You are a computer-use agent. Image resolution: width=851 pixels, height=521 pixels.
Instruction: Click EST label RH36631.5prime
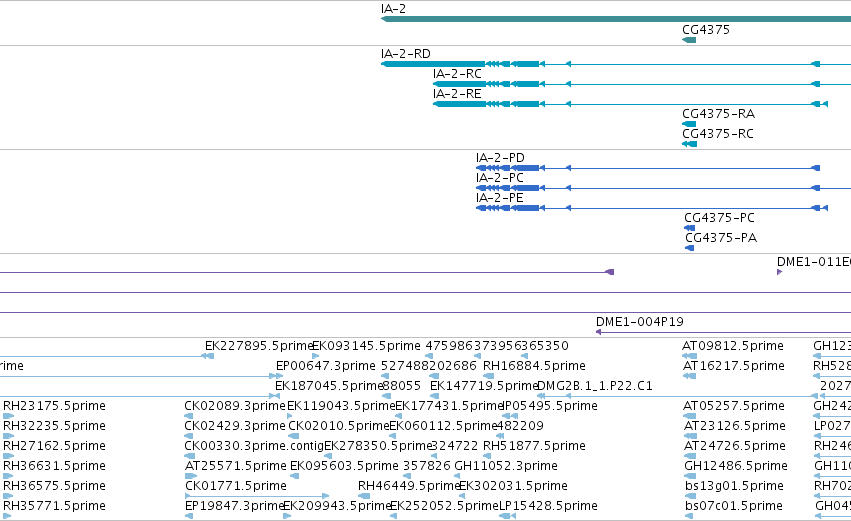pos(54,467)
